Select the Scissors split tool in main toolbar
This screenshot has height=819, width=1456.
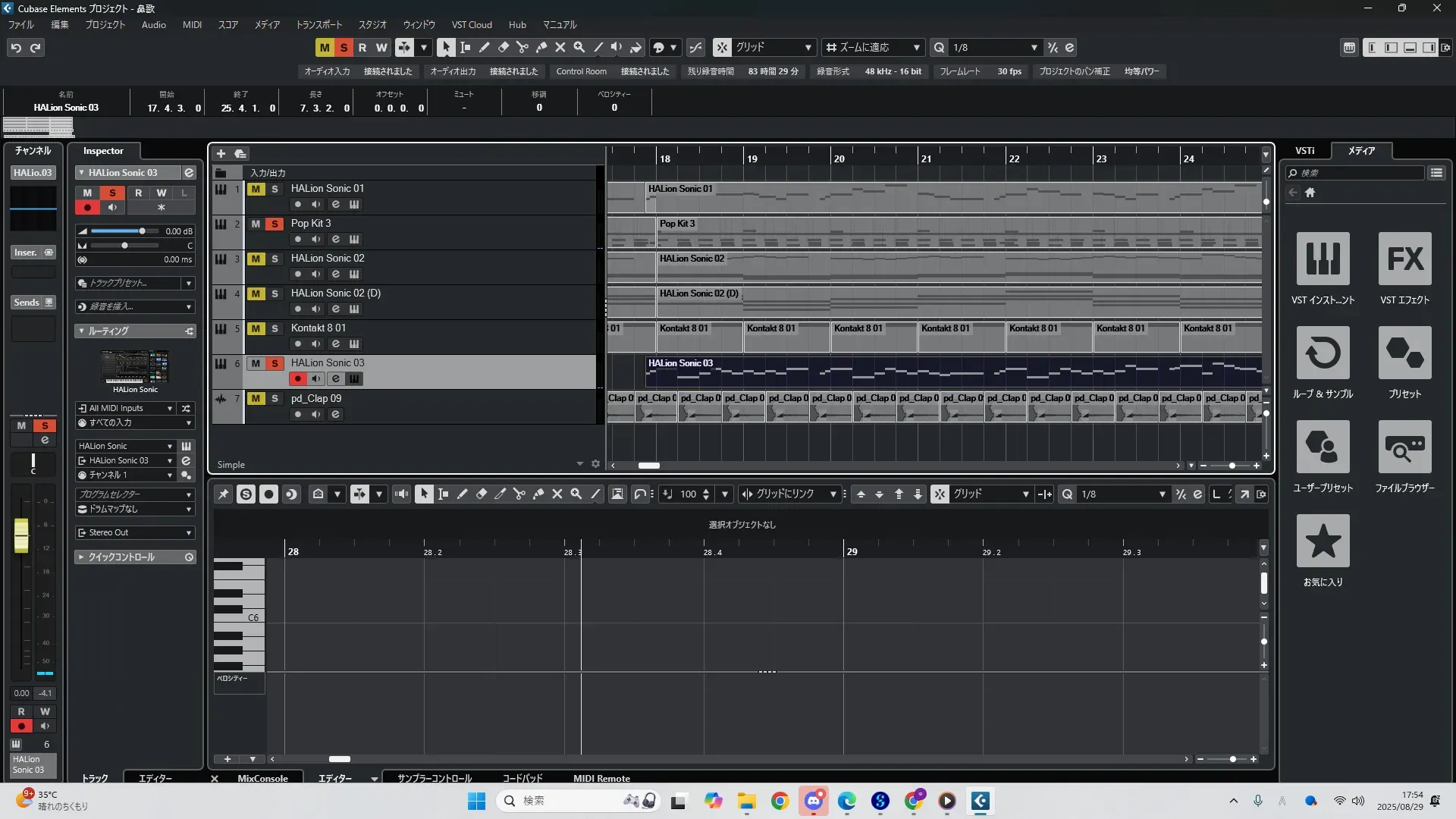[522, 47]
